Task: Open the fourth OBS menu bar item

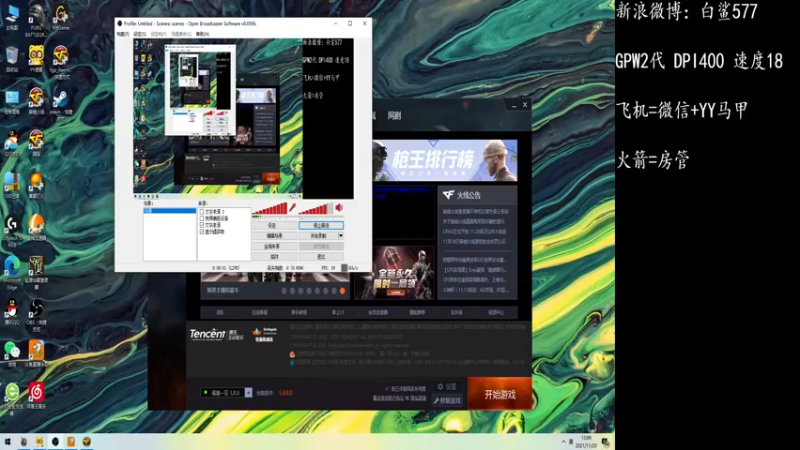Action: point(181,34)
